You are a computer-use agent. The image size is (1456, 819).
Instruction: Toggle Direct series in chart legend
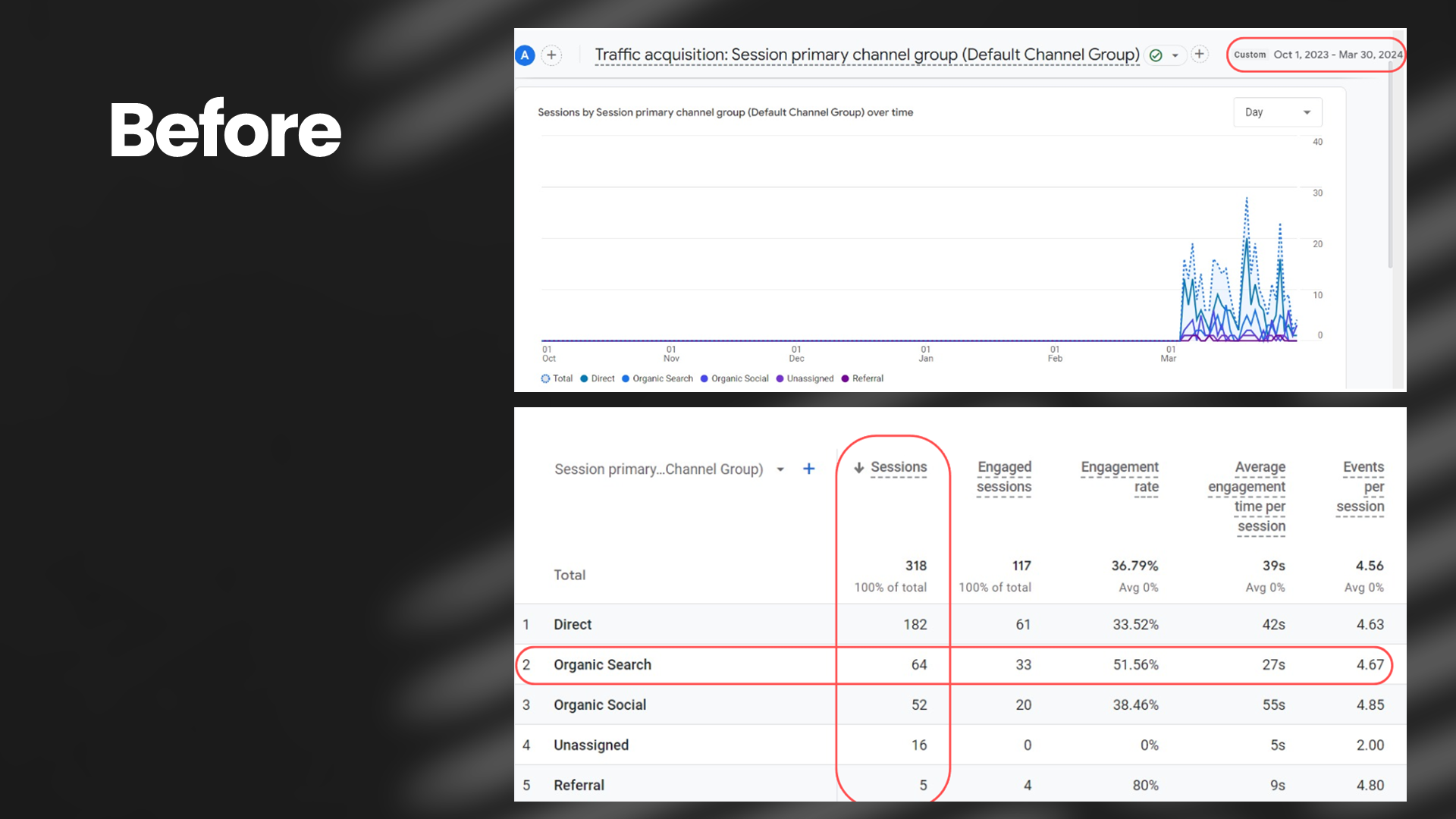tap(598, 378)
